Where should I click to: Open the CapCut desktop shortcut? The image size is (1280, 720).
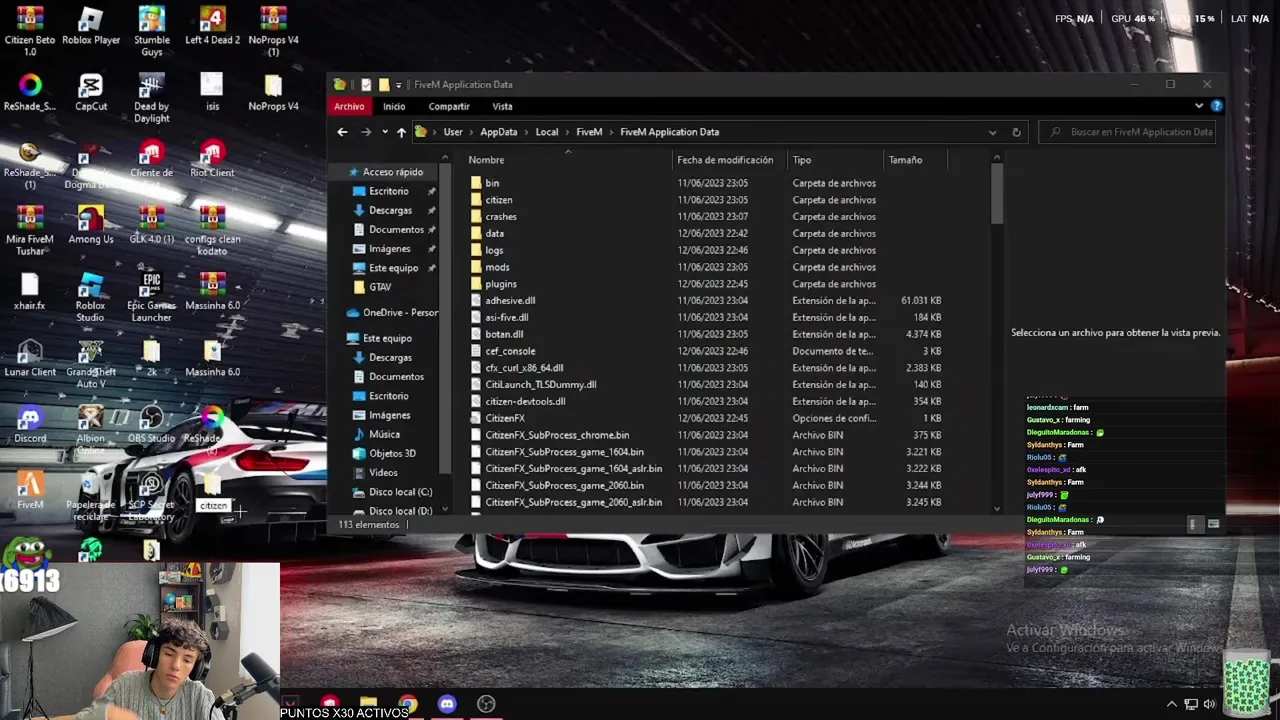pos(91,93)
